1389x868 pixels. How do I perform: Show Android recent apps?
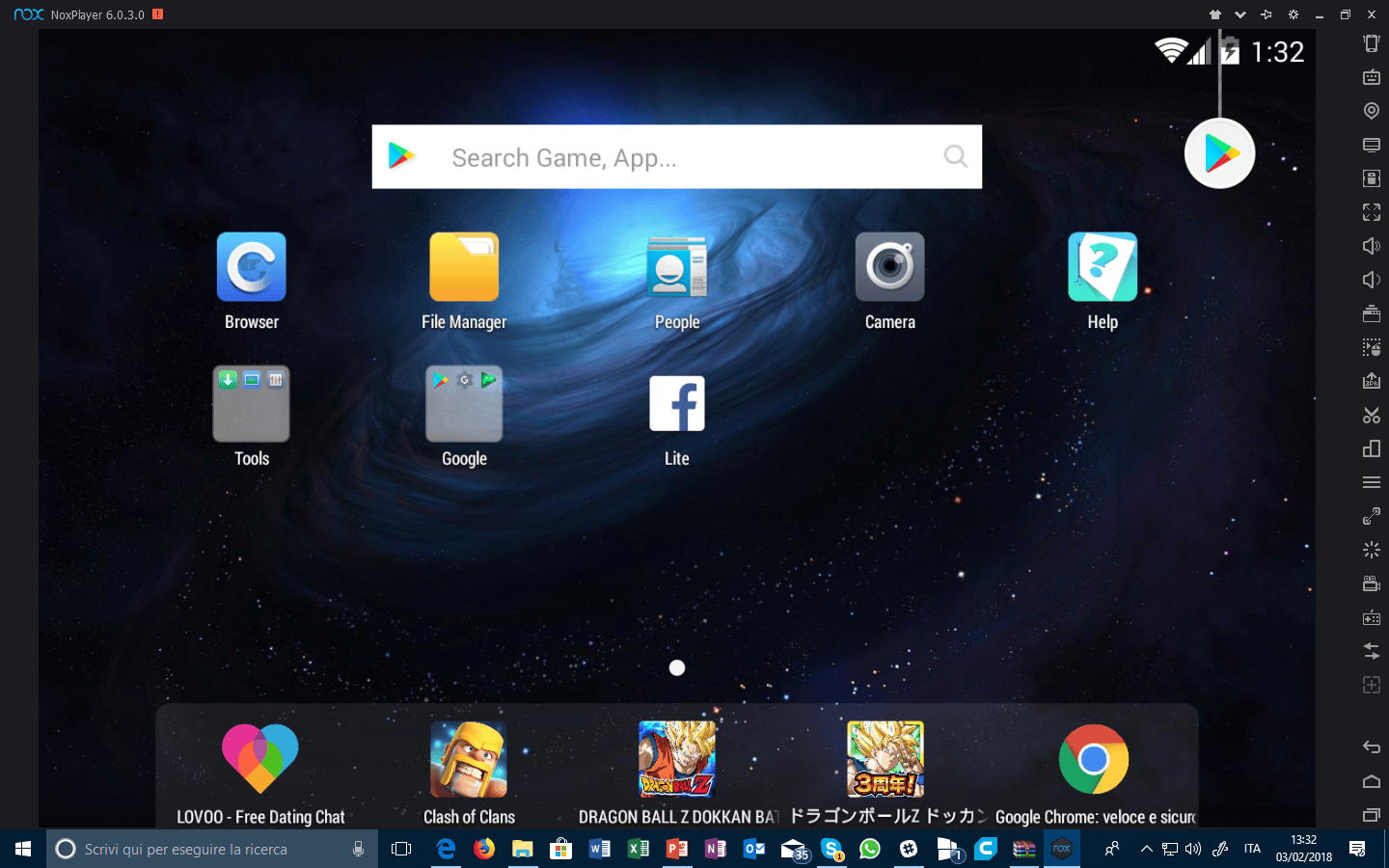[1372, 815]
